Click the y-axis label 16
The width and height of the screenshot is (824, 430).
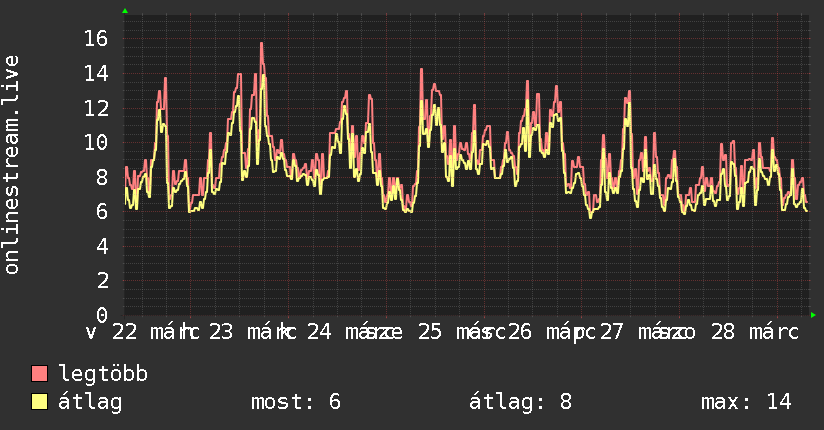tap(96, 38)
